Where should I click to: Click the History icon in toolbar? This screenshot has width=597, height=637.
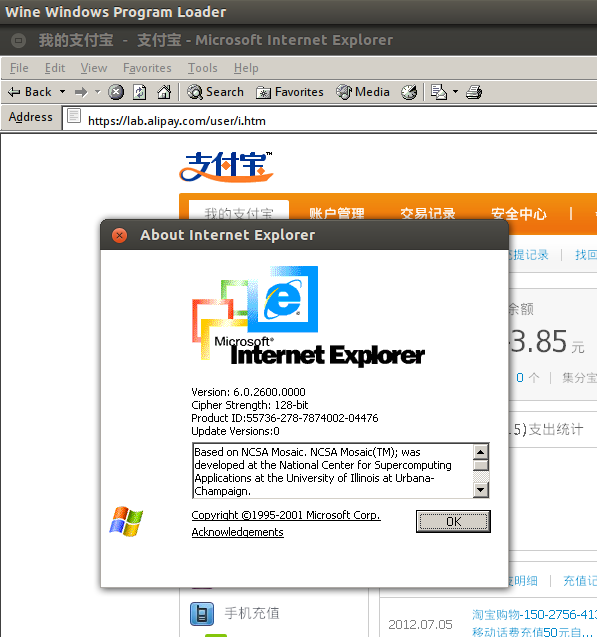tap(409, 92)
